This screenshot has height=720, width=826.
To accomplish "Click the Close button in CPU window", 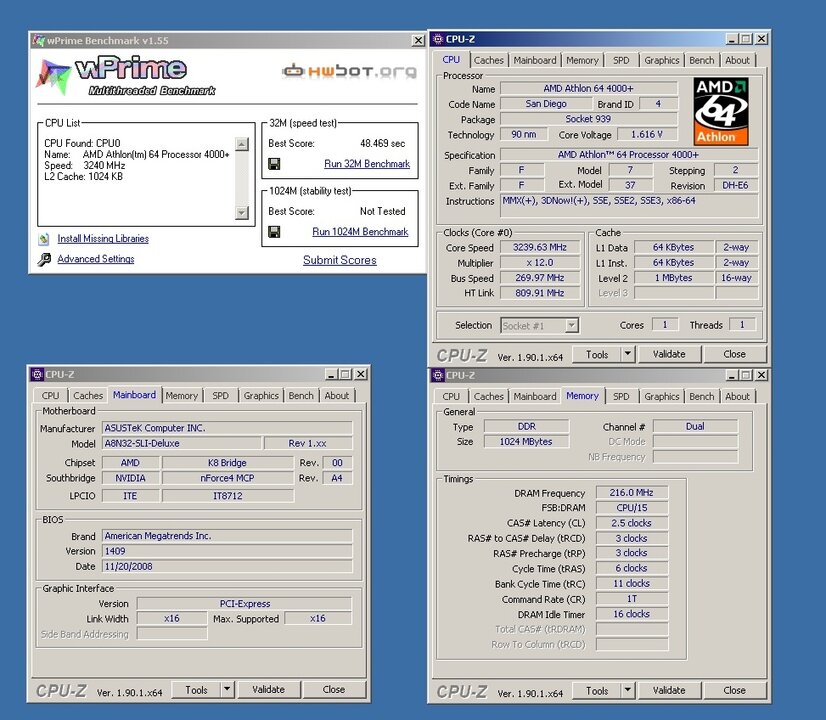I will coord(734,354).
